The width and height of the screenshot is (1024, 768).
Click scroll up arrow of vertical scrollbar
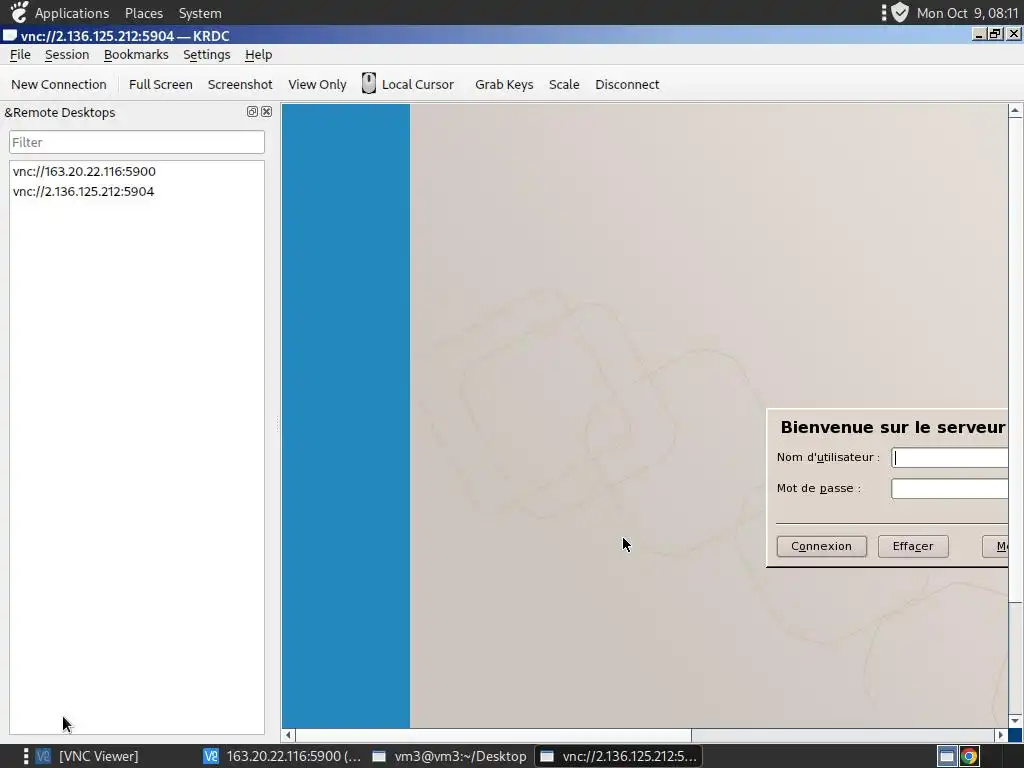pyautogui.click(x=1015, y=110)
